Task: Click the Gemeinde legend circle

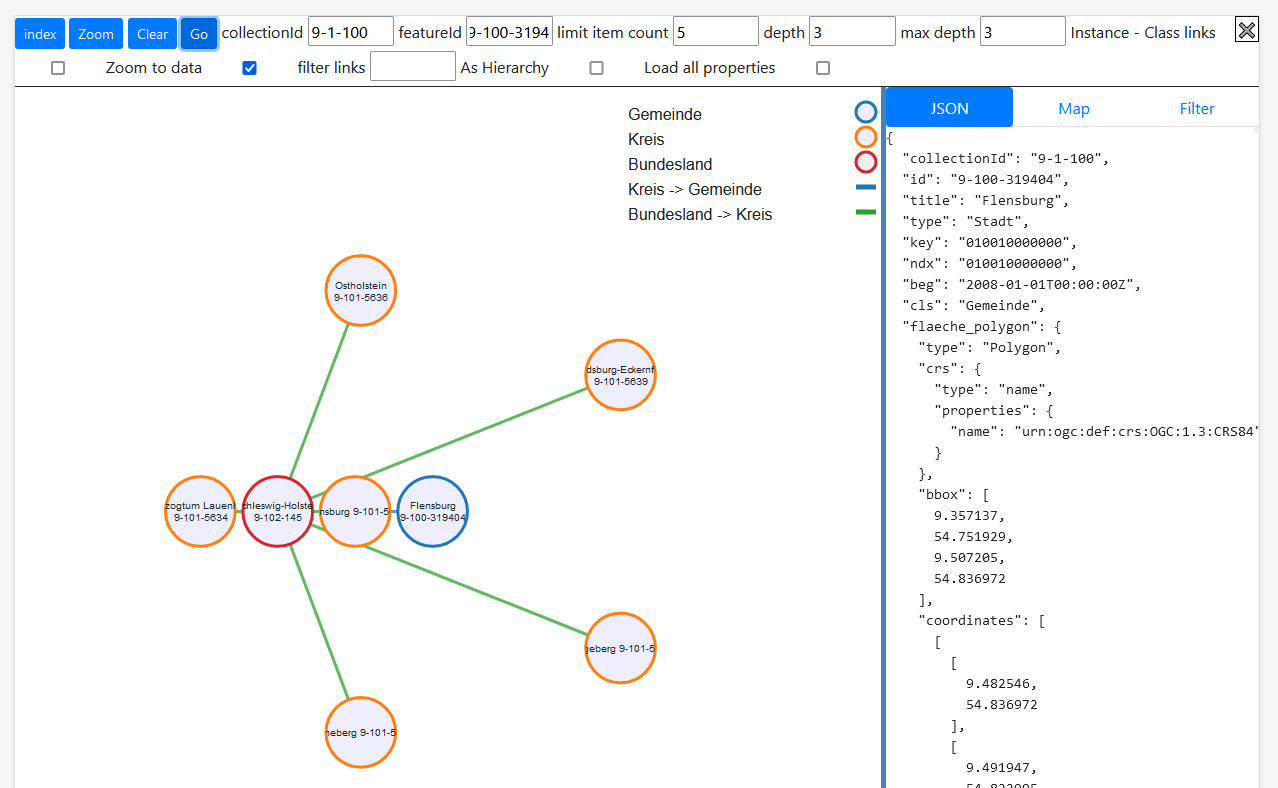Action: [x=866, y=112]
